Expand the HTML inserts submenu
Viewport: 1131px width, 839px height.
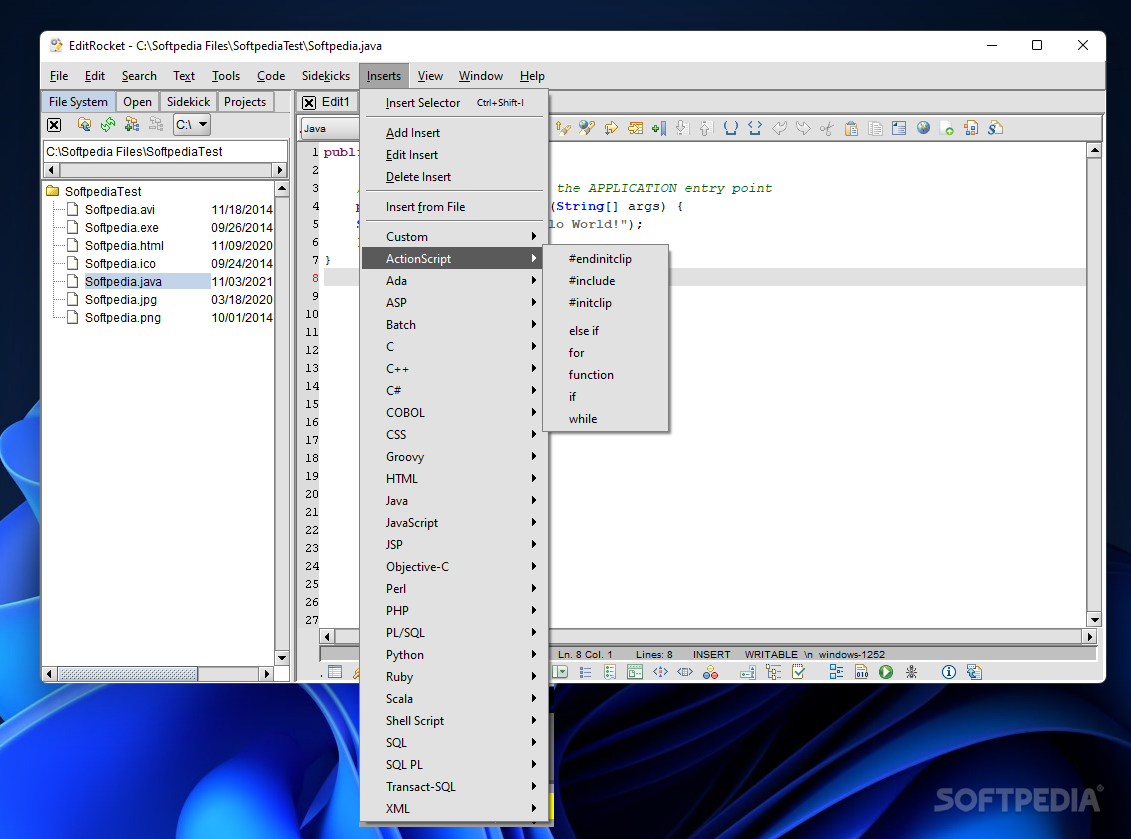(x=454, y=478)
